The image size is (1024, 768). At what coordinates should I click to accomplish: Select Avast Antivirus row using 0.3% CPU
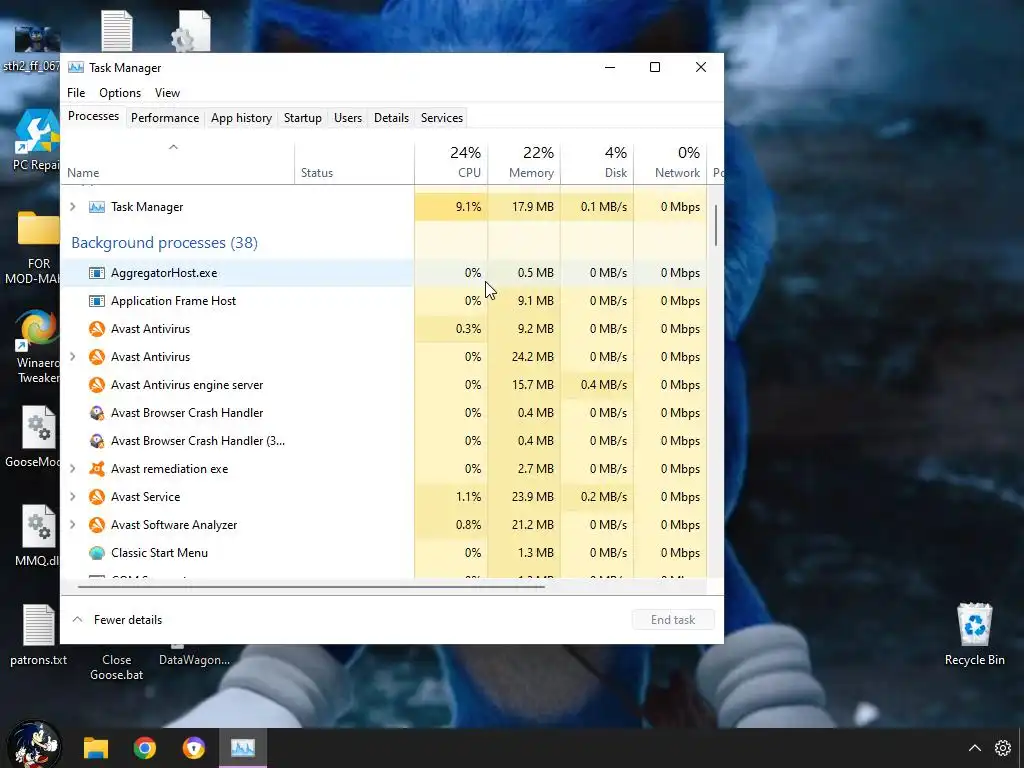[x=383, y=329]
